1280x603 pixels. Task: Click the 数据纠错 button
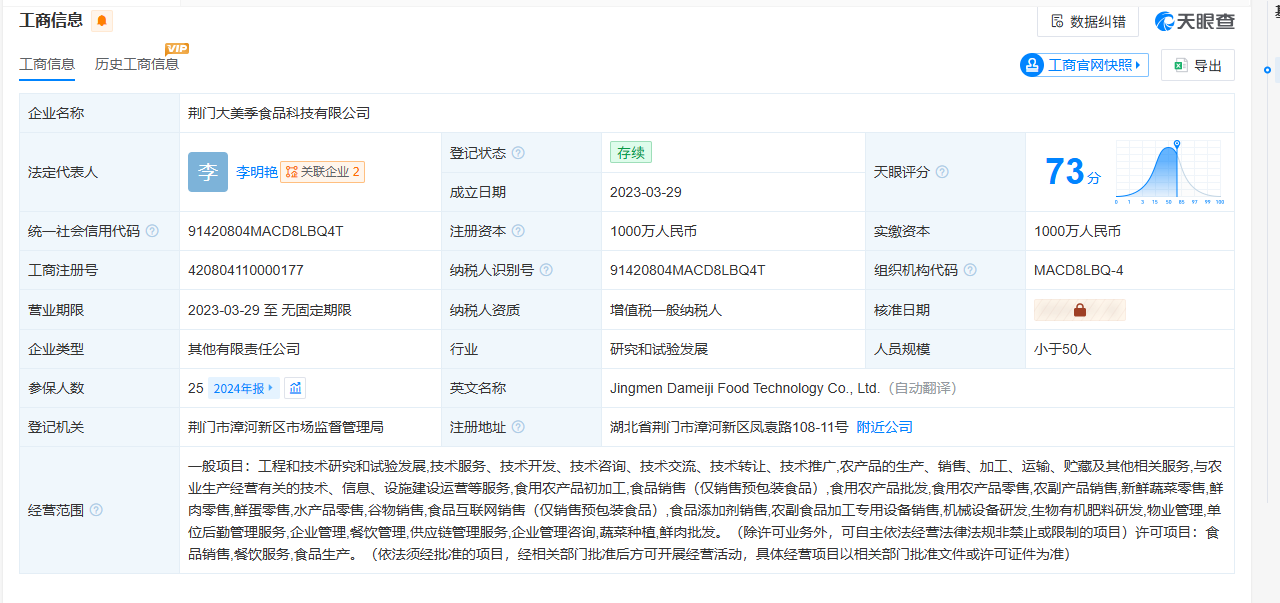pos(1087,21)
